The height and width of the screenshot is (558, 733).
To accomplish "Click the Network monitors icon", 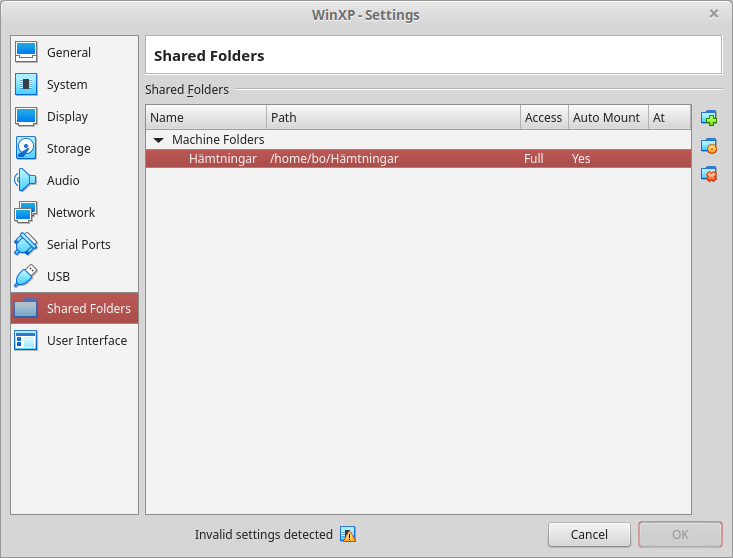I will coord(26,212).
